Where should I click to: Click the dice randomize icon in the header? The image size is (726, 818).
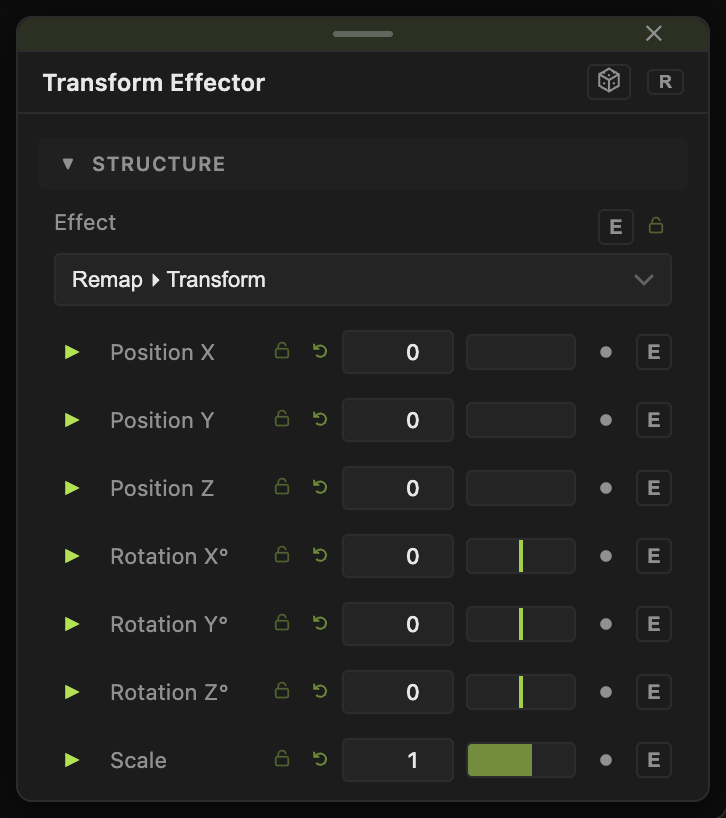point(609,82)
